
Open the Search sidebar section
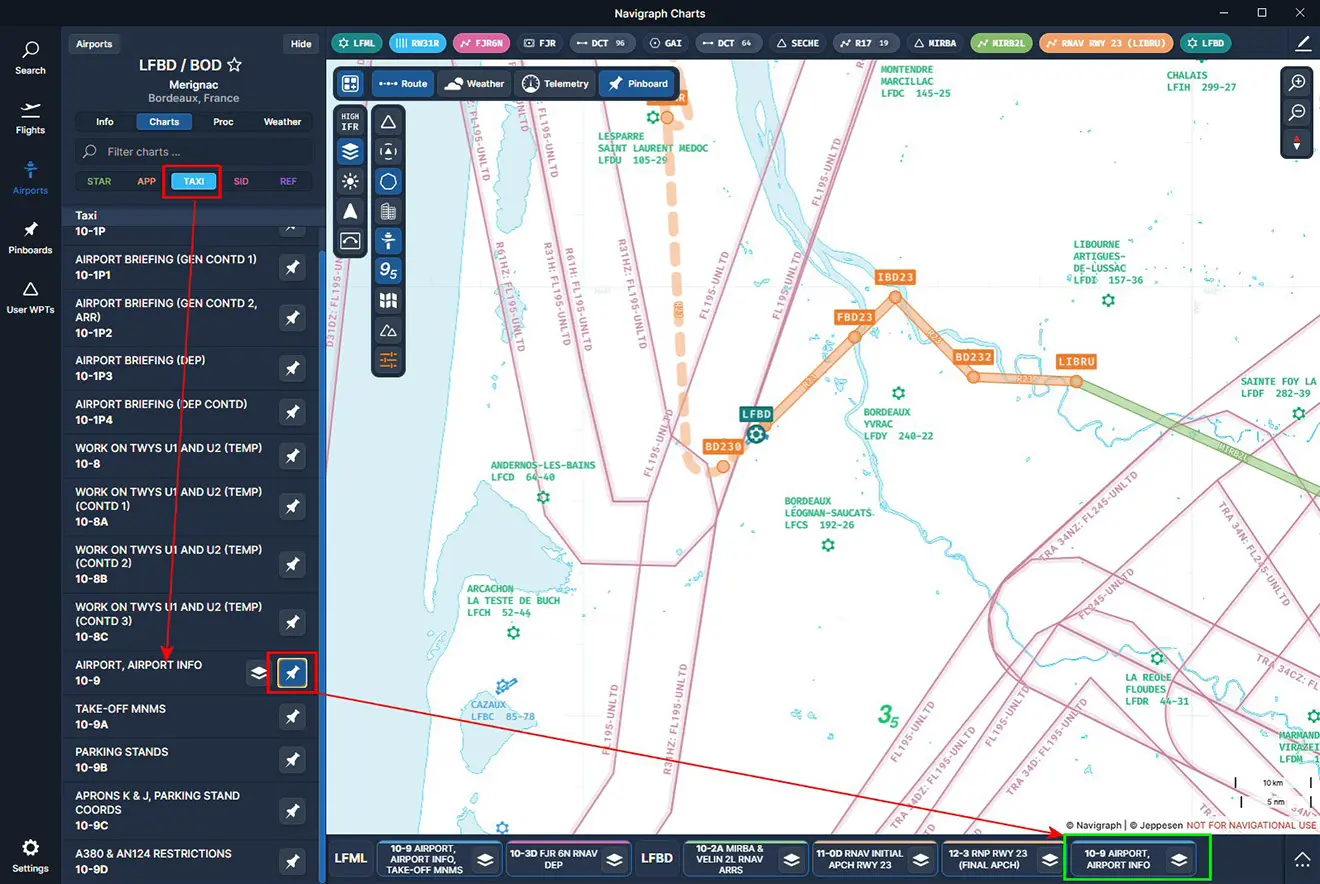pos(30,58)
